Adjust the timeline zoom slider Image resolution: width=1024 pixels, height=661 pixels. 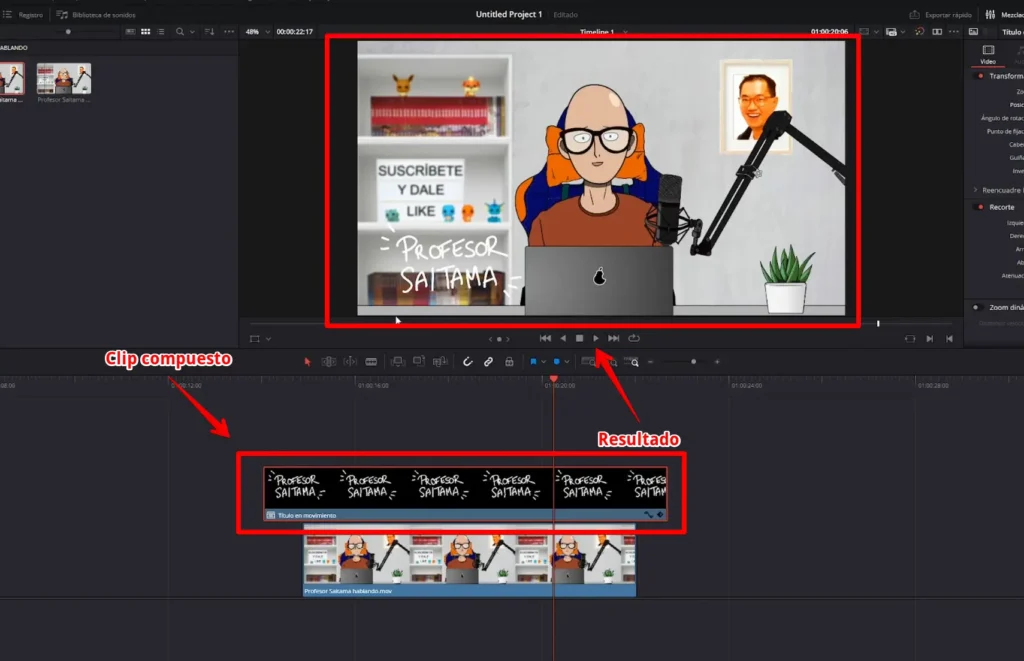pos(694,361)
